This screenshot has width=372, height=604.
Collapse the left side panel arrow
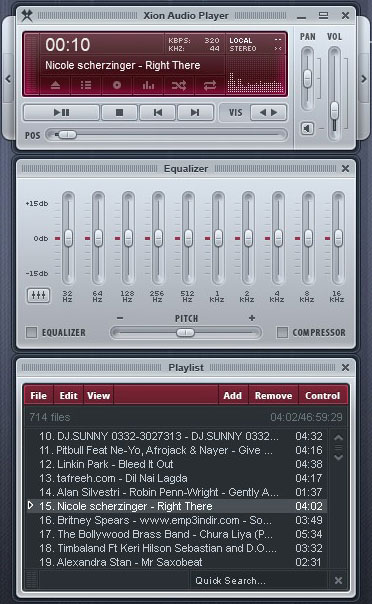[x=8, y=79]
